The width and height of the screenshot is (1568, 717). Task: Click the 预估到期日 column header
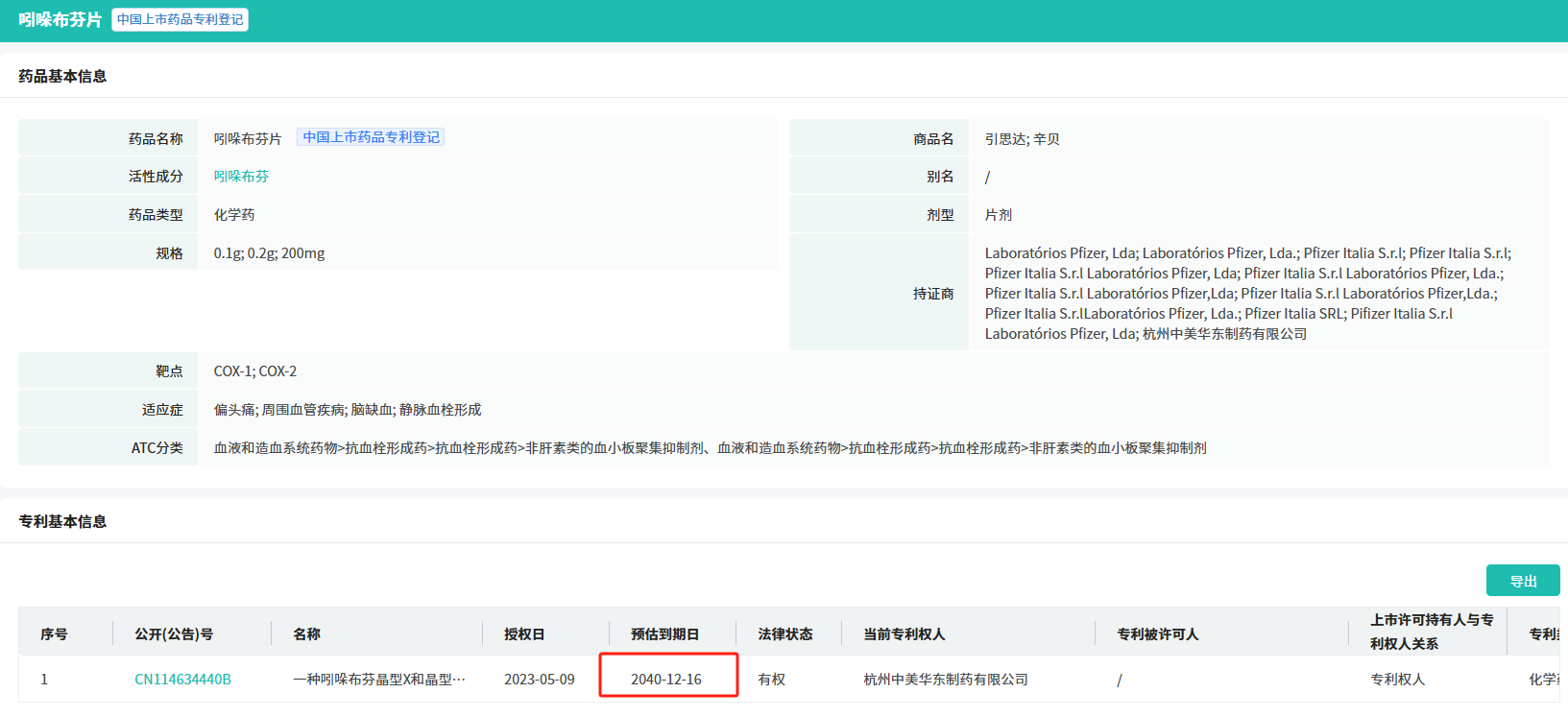point(664,634)
